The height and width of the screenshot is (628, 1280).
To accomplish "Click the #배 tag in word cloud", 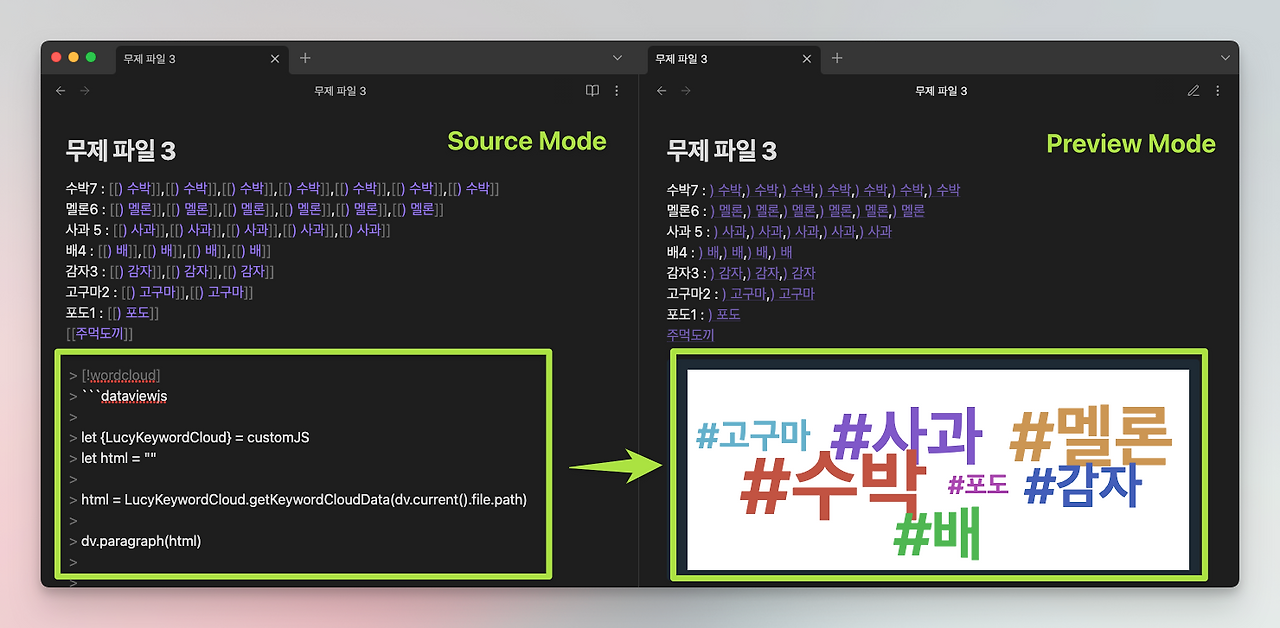I will 937,533.
